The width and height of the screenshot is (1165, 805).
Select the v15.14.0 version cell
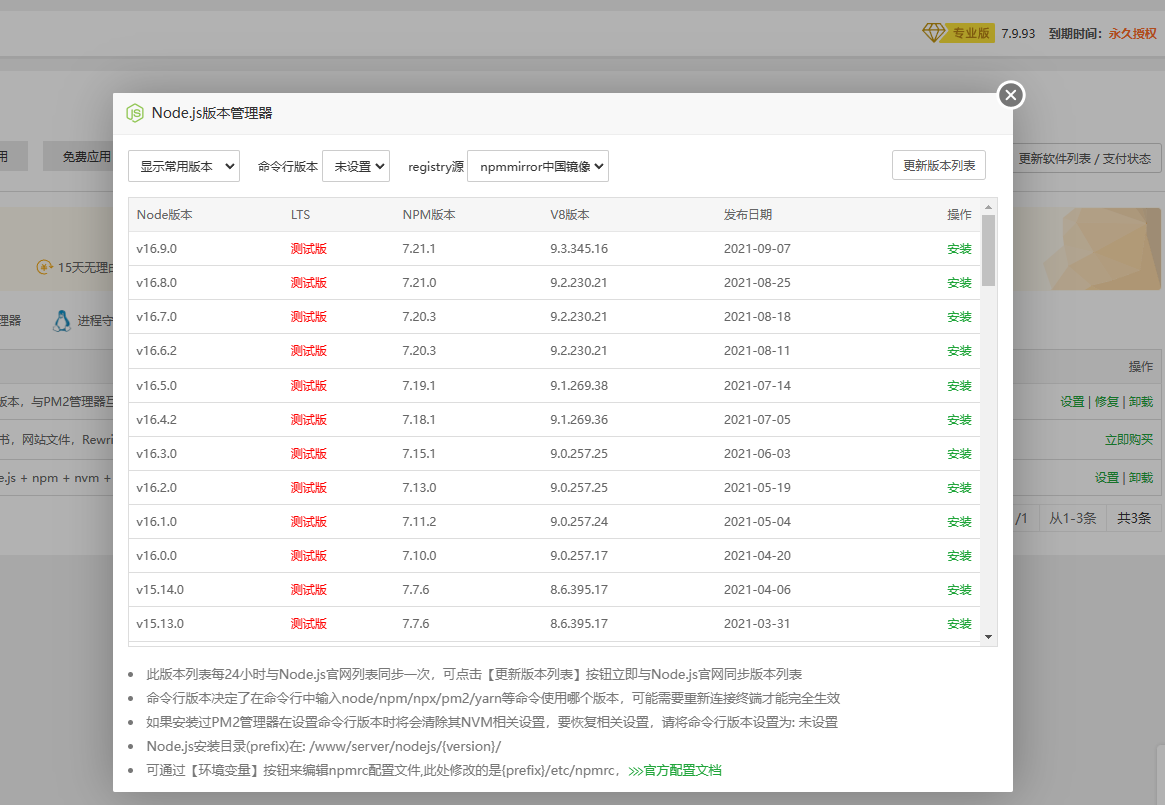point(160,589)
